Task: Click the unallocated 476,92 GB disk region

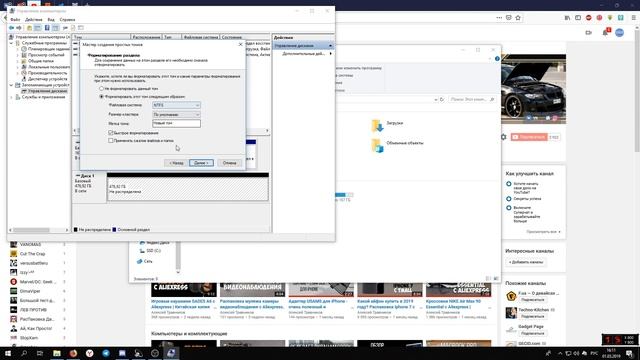Action: (x=187, y=189)
